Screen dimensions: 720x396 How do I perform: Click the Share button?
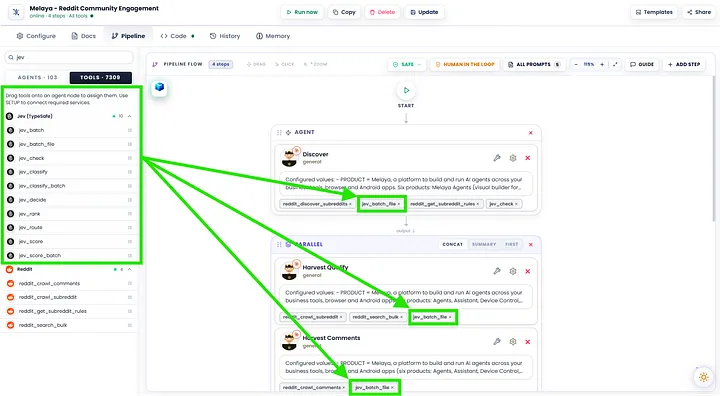point(699,12)
